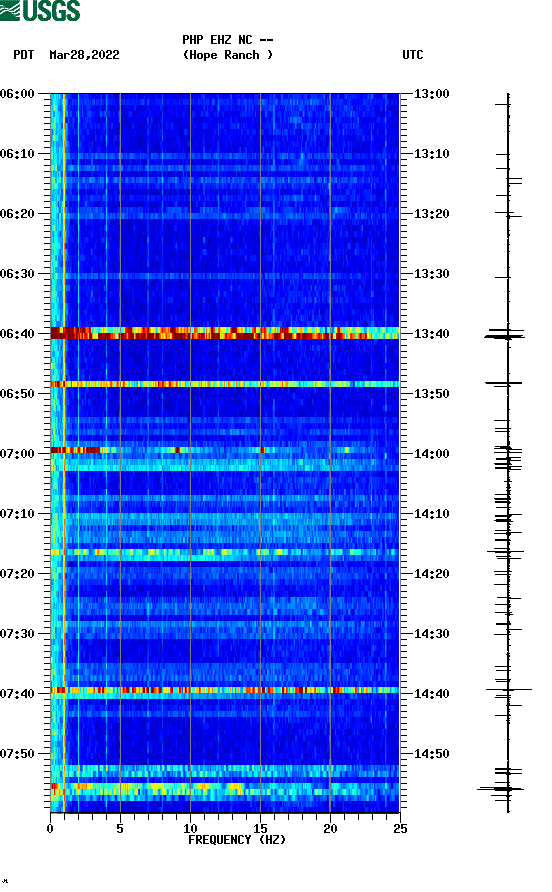Click the 06:00 PDT time label
This screenshot has width=552, height=892.
coord(18,94)
